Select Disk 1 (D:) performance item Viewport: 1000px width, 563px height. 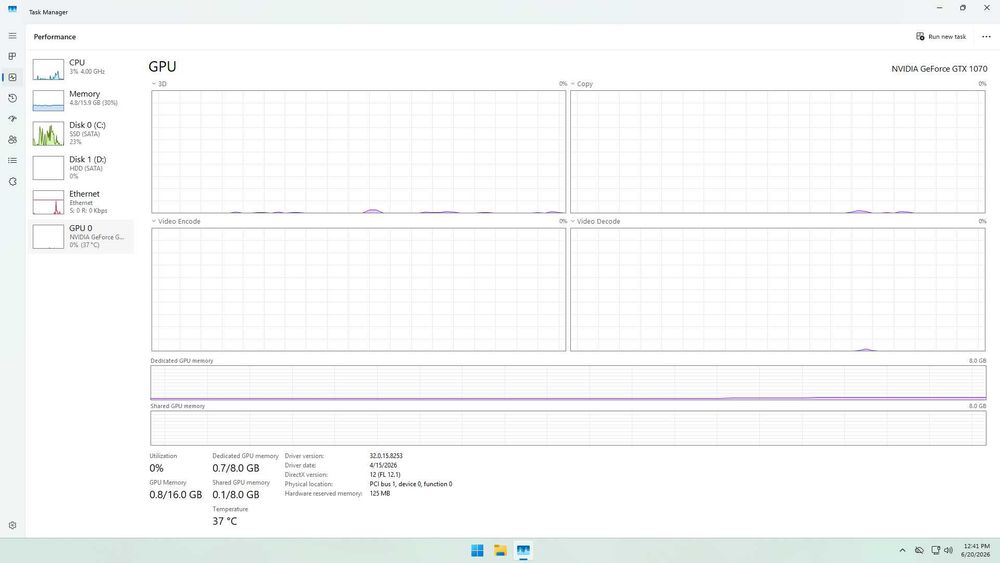pos(80,168)
